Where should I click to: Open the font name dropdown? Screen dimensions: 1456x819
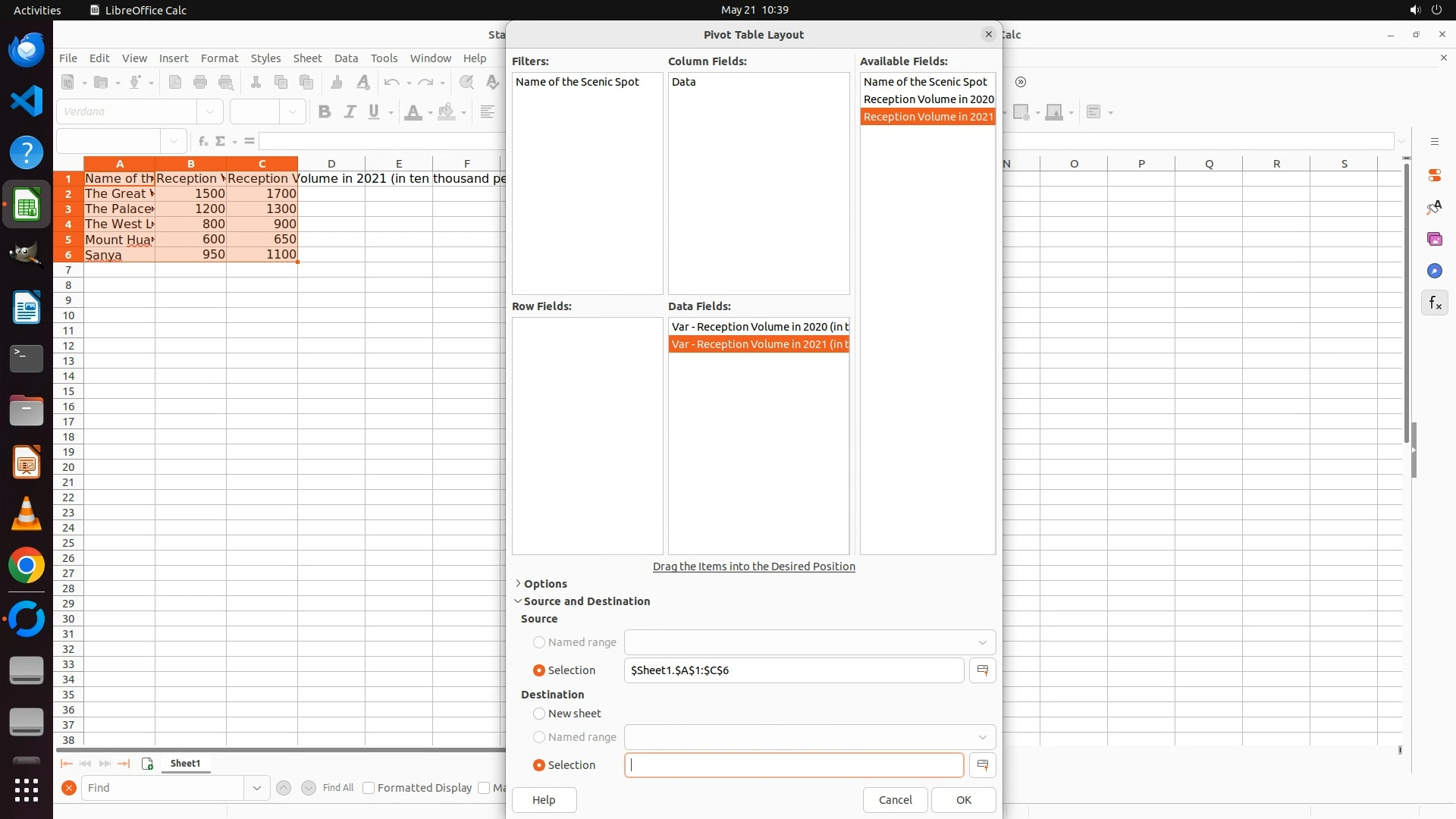click(210, 112)
